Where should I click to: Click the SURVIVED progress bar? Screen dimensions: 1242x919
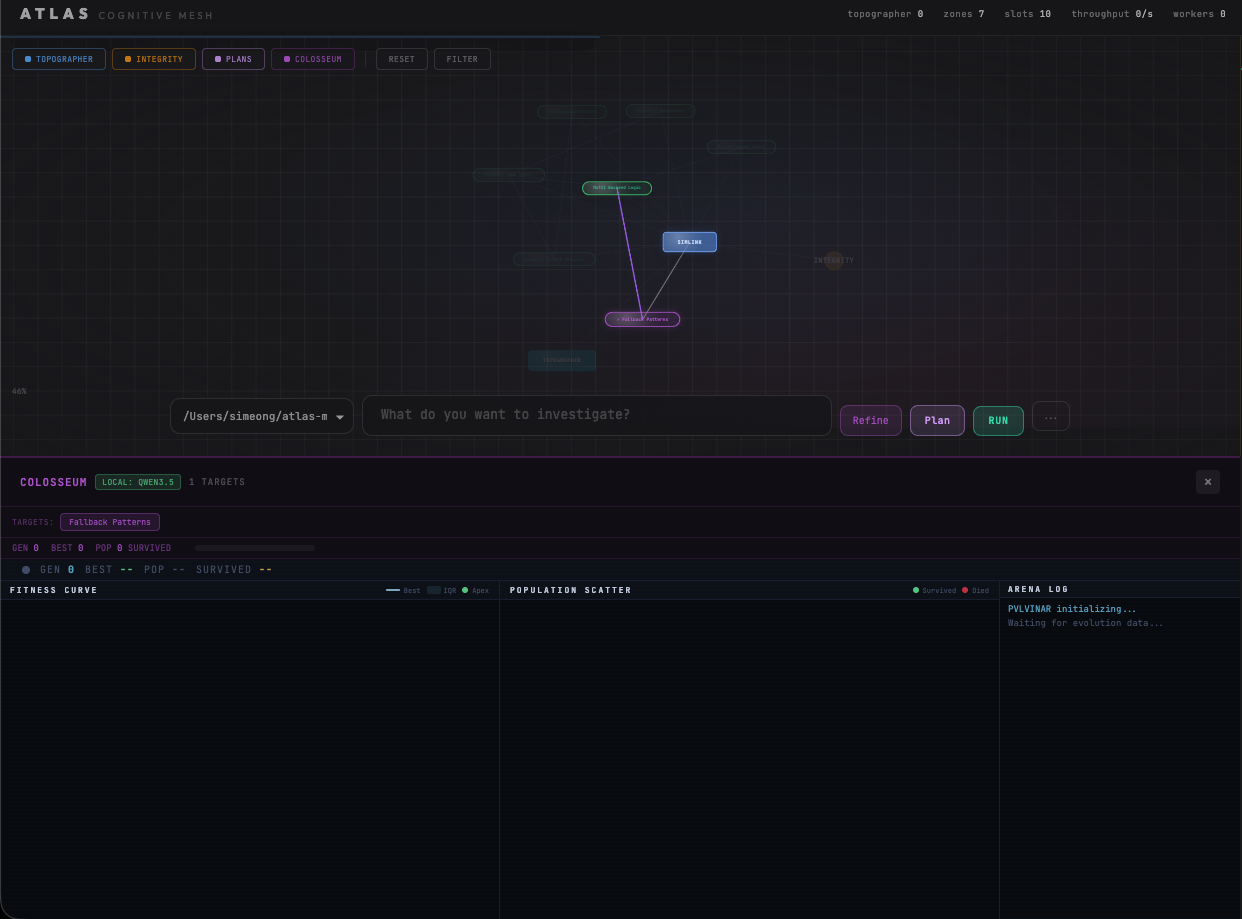click(x=255, y=548)
